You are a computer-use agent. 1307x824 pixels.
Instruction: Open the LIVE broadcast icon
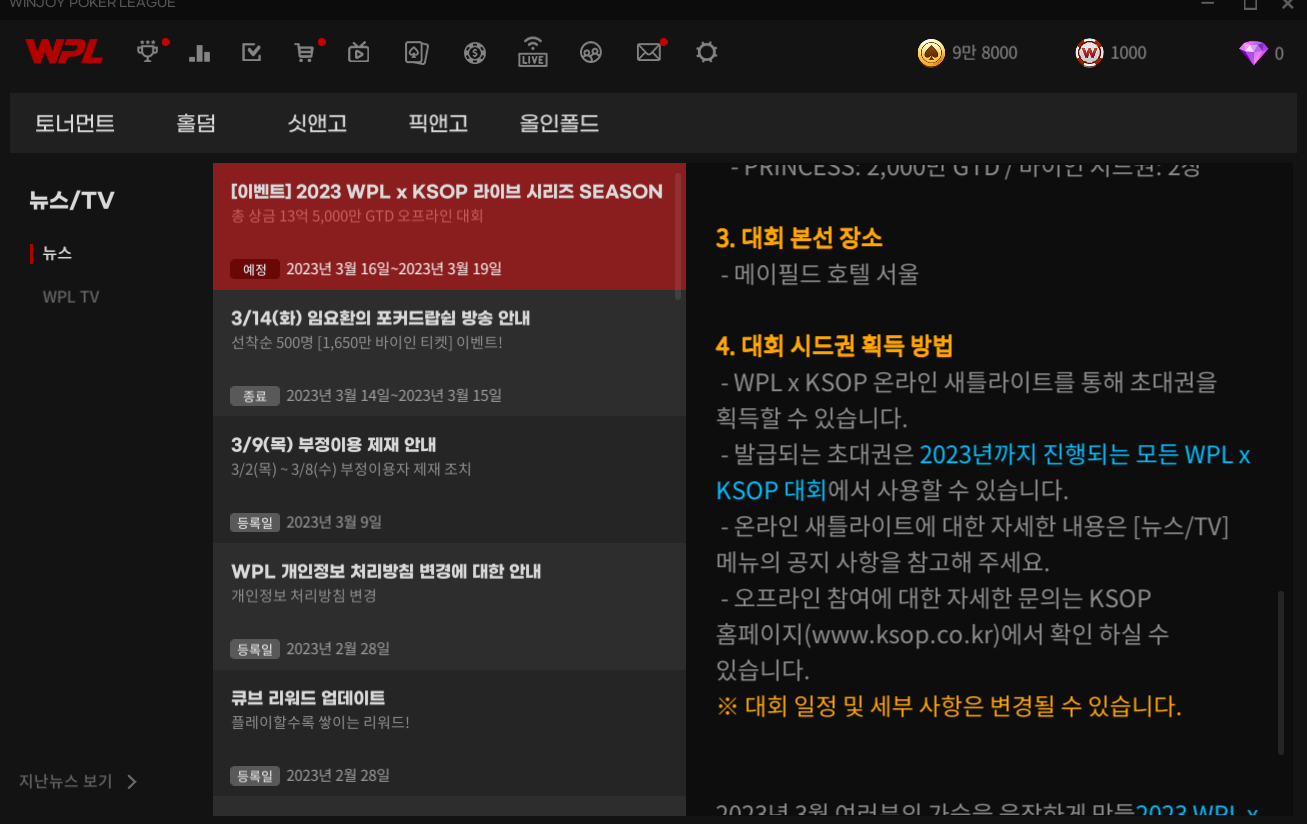532,52
